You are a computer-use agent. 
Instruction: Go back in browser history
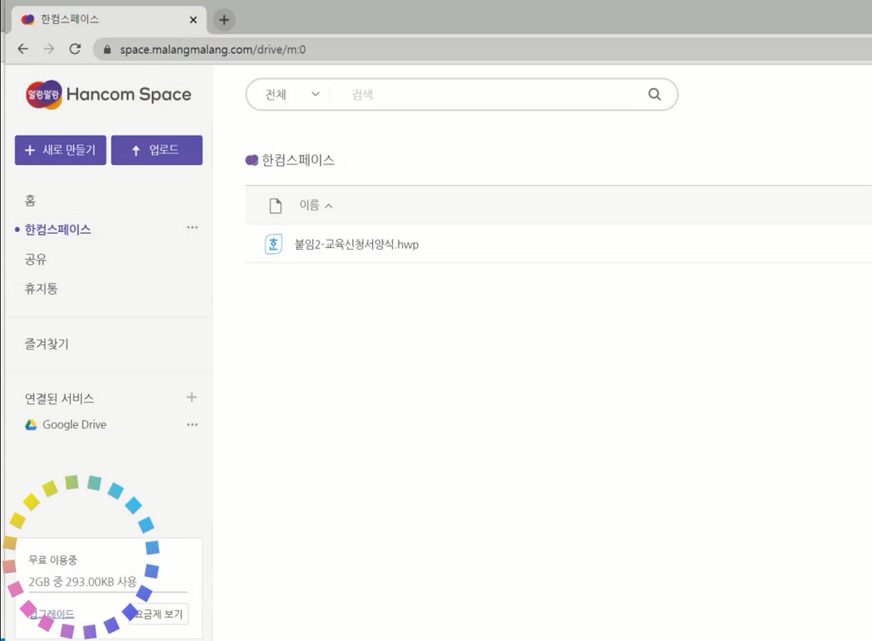[23, 49]
